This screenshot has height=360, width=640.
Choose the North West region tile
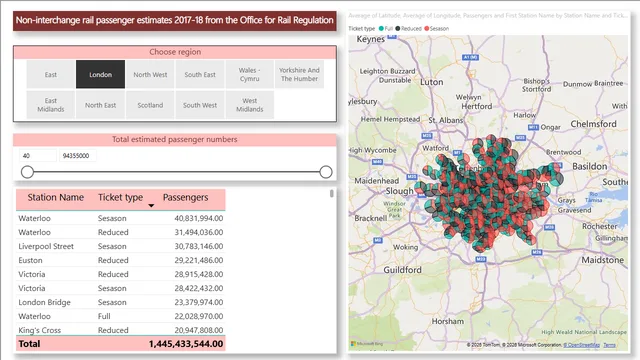tap(150, 74)
